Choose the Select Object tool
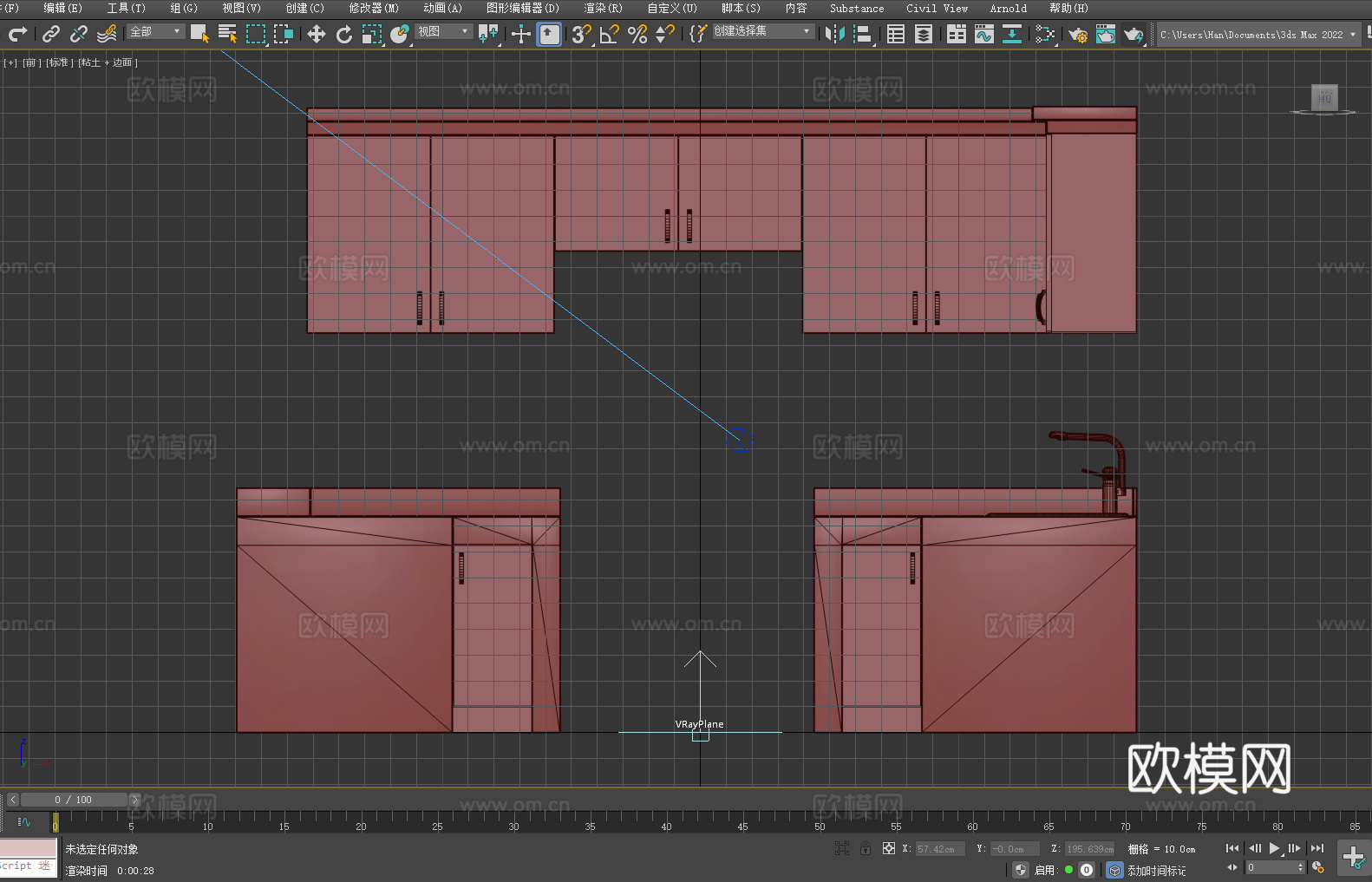 (x=200, y=34)
